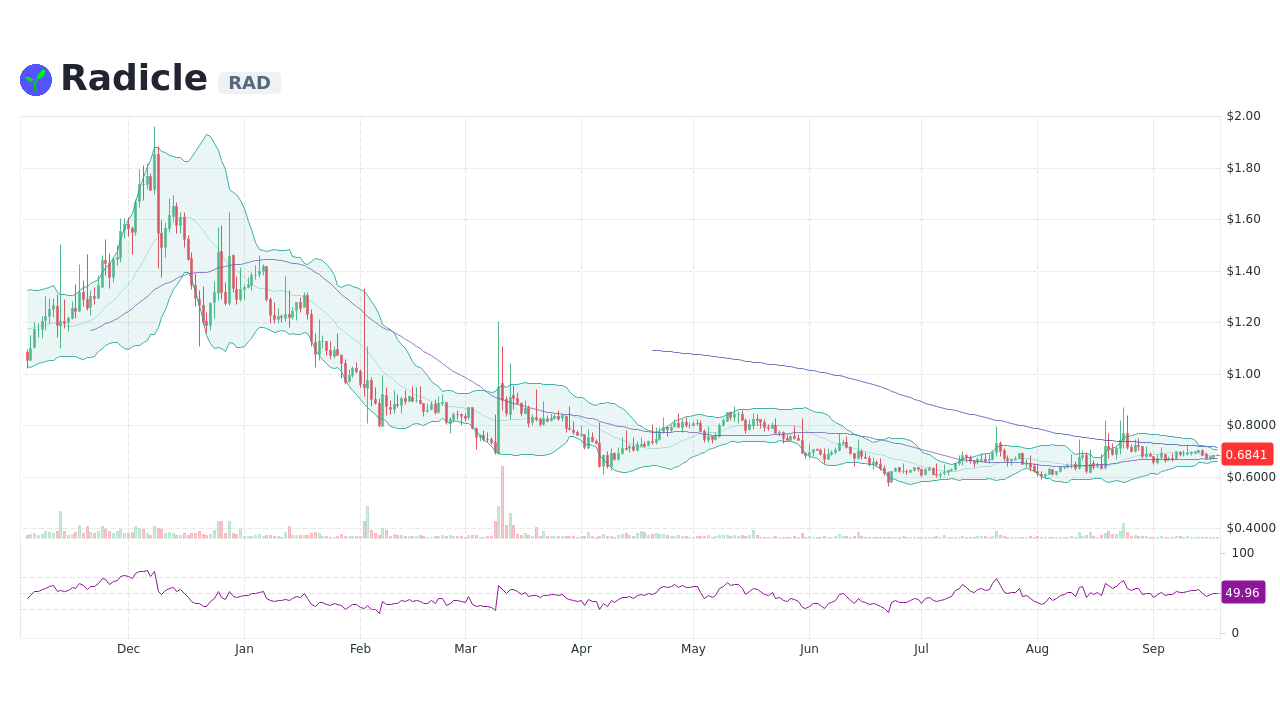Select the Dec label on the time axis
This screenshot has height=720, width=1280.
pos(128,648)
